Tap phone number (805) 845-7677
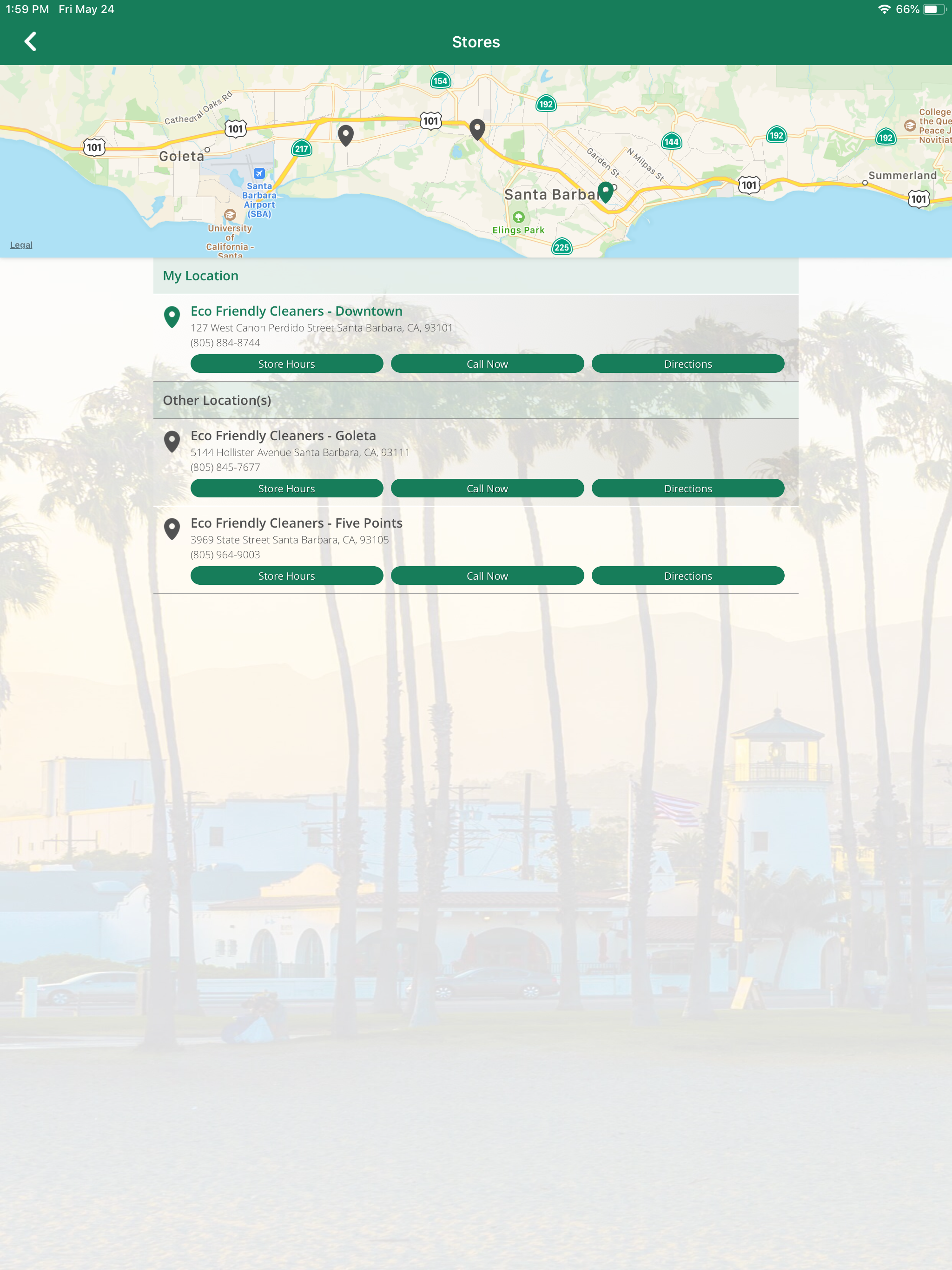The width and height of the screenshot is (952, 1270). click(225, 467)
